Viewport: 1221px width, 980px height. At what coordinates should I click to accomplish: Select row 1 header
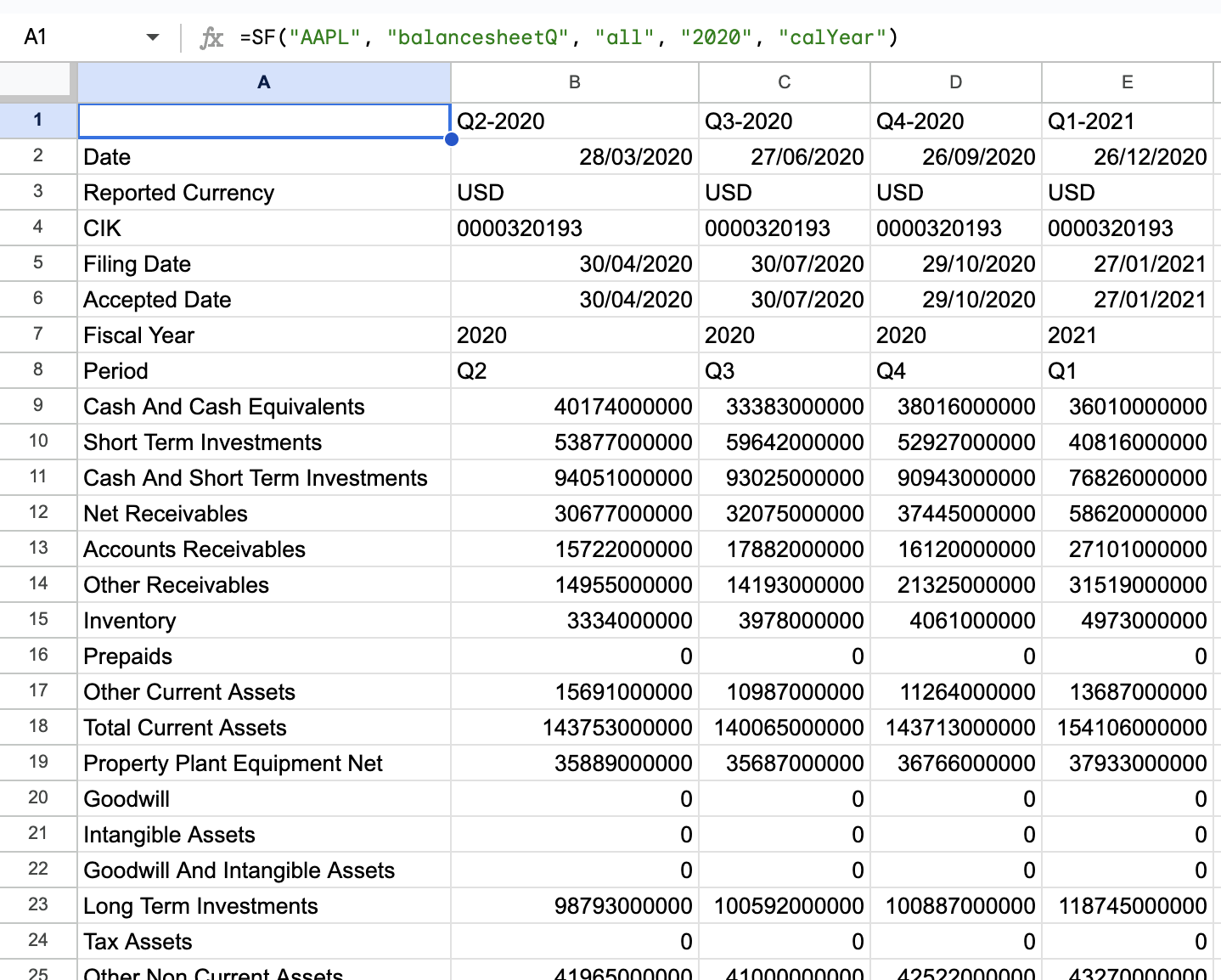[38, 121]
